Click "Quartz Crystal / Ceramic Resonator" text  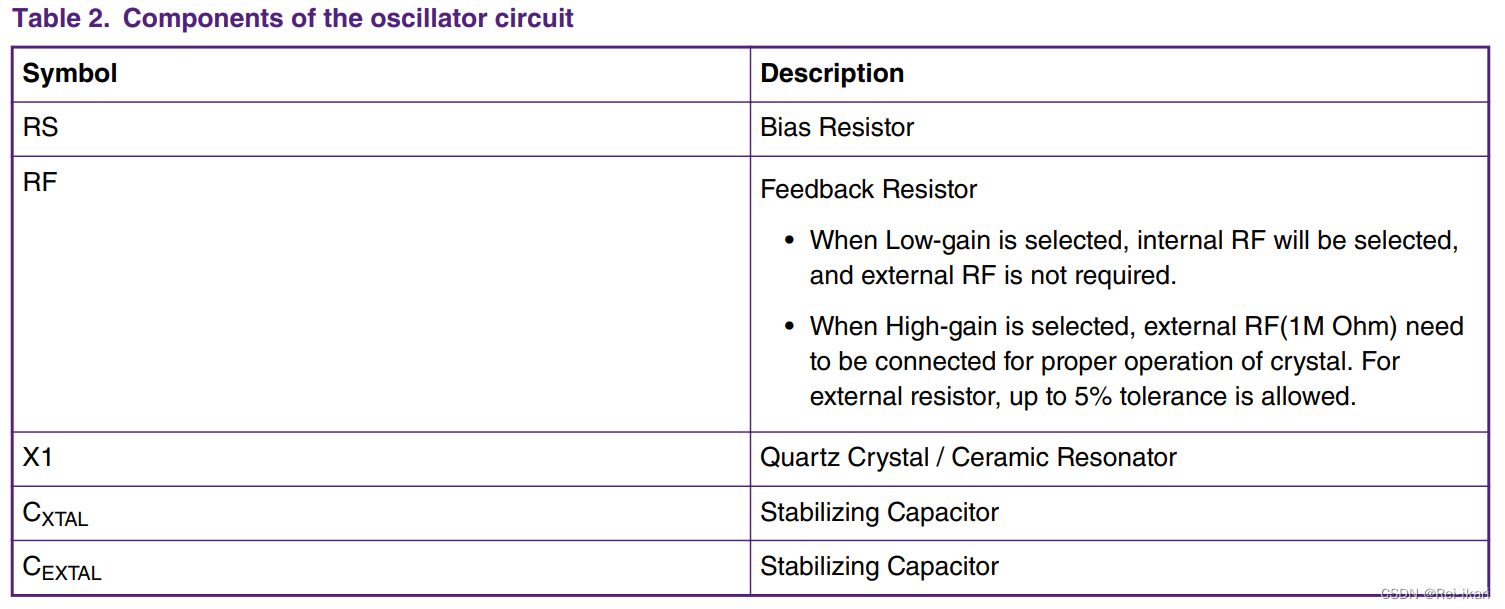(968, 458)
